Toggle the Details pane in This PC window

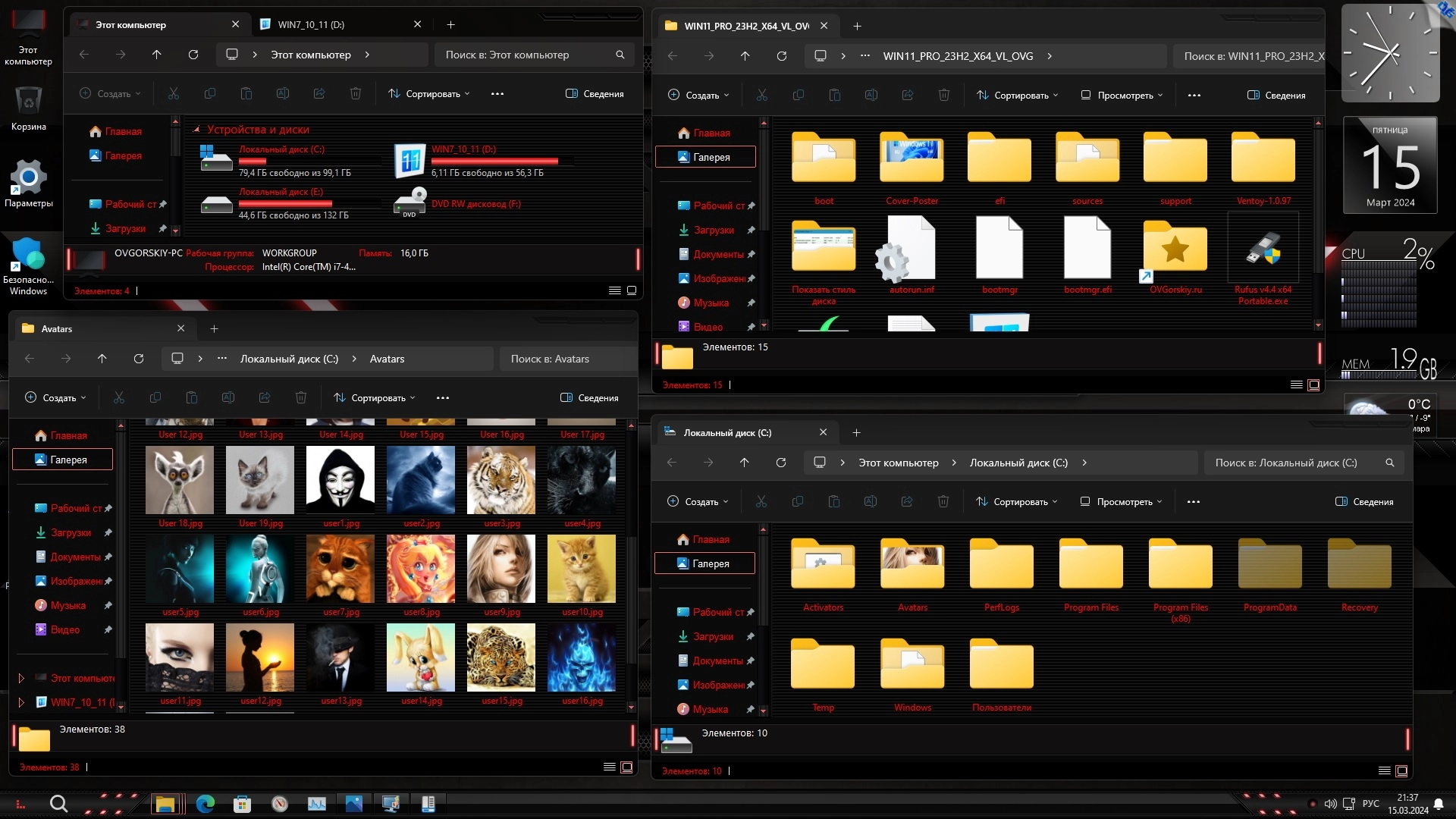click(x=595, y=94)
